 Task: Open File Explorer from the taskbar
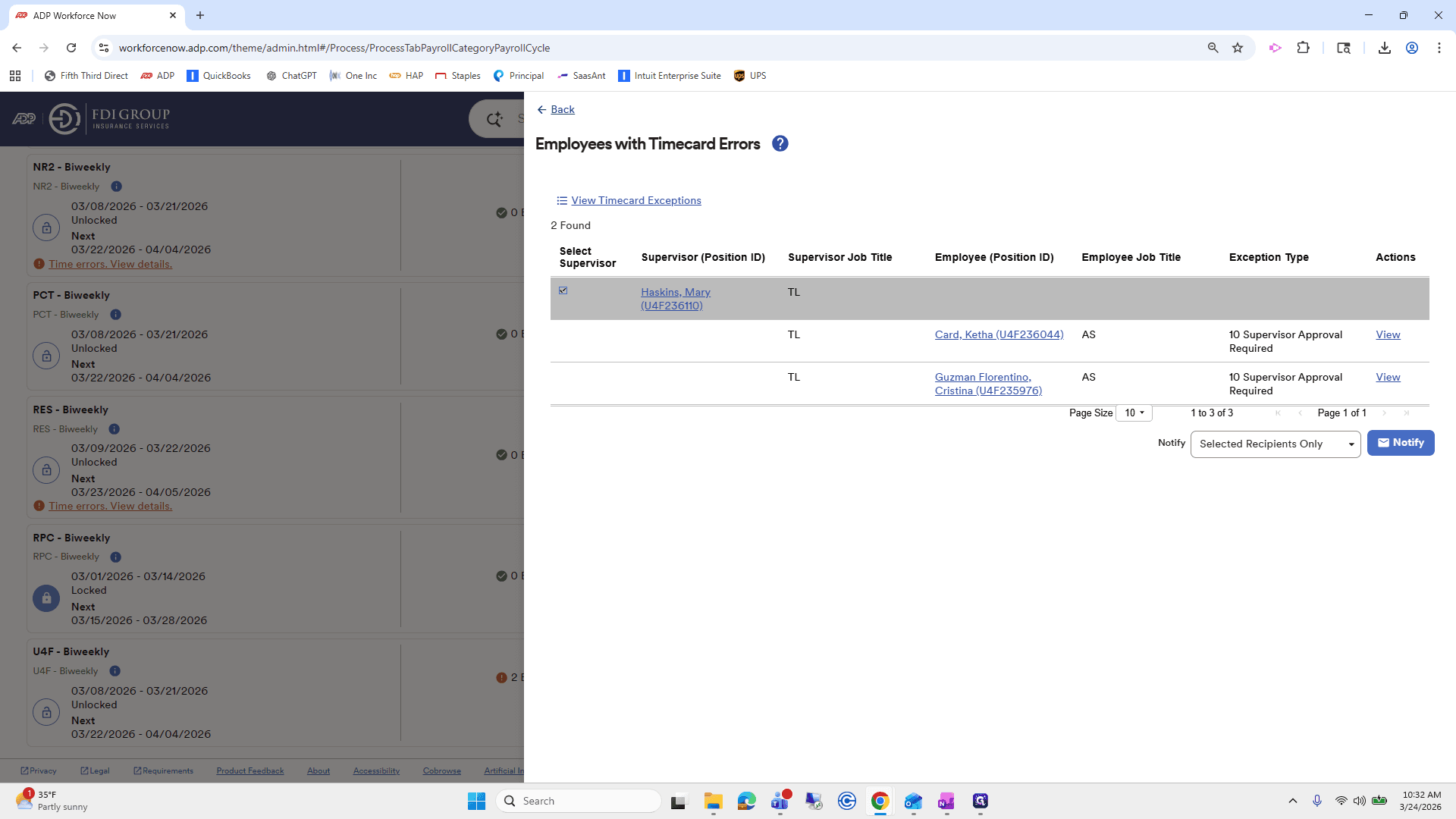point(713,801)
